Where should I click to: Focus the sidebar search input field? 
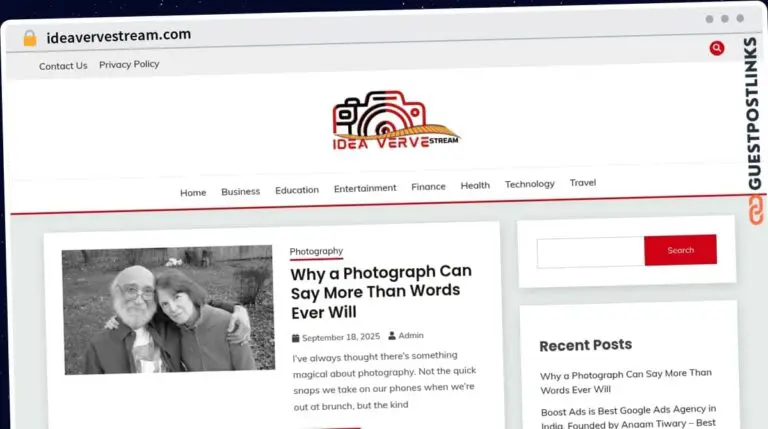[x=590, y=253]
